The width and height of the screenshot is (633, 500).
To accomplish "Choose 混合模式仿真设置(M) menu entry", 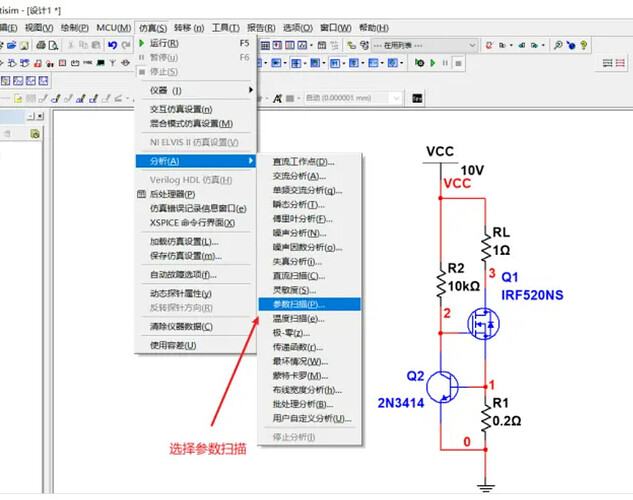I will coord(195,123).
